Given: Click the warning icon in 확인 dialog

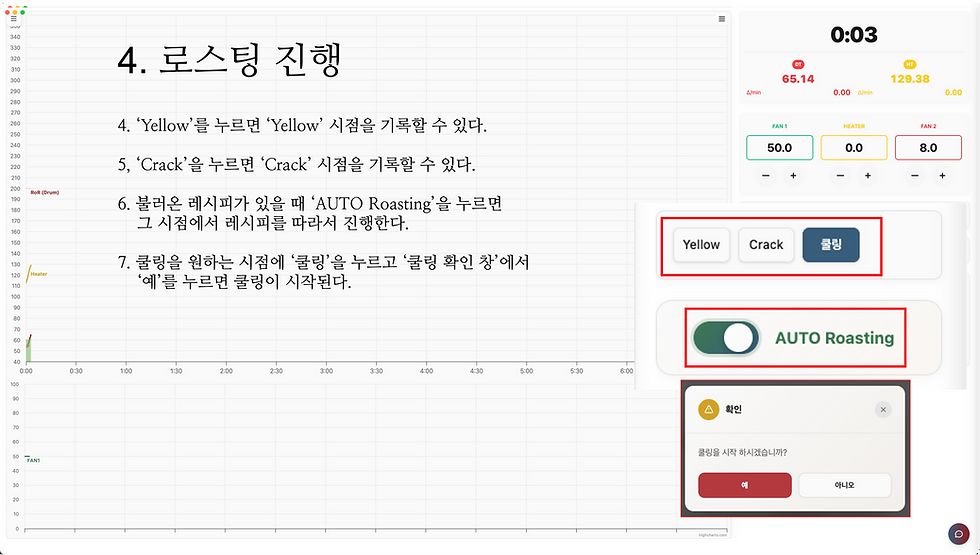Looking at the screenshot, I should [708, 409].
